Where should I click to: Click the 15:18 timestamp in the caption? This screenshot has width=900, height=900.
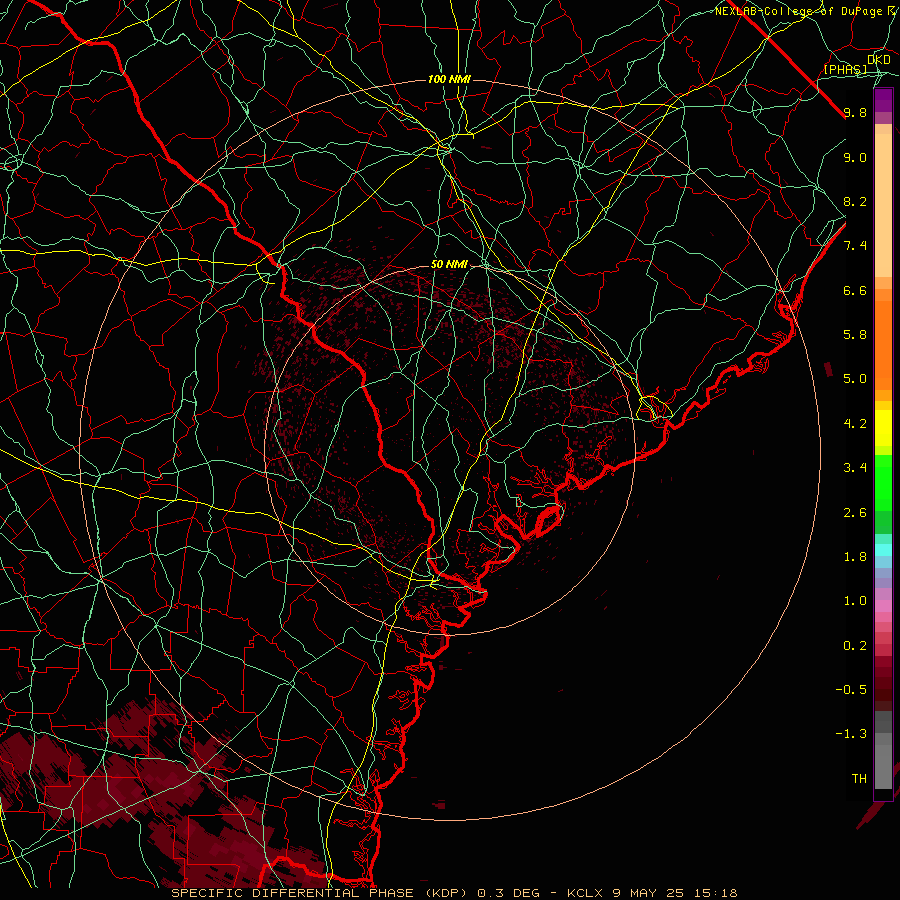tap(715, 893)
